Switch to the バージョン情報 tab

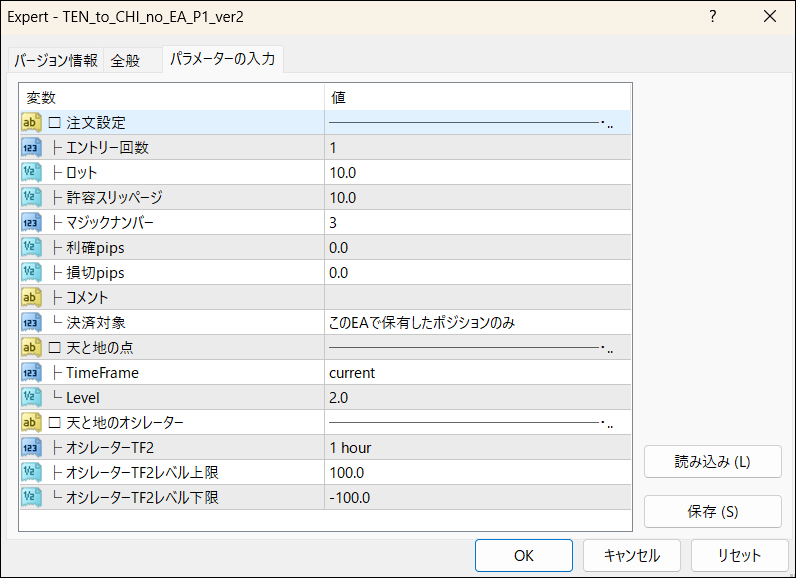pos(55,60)
